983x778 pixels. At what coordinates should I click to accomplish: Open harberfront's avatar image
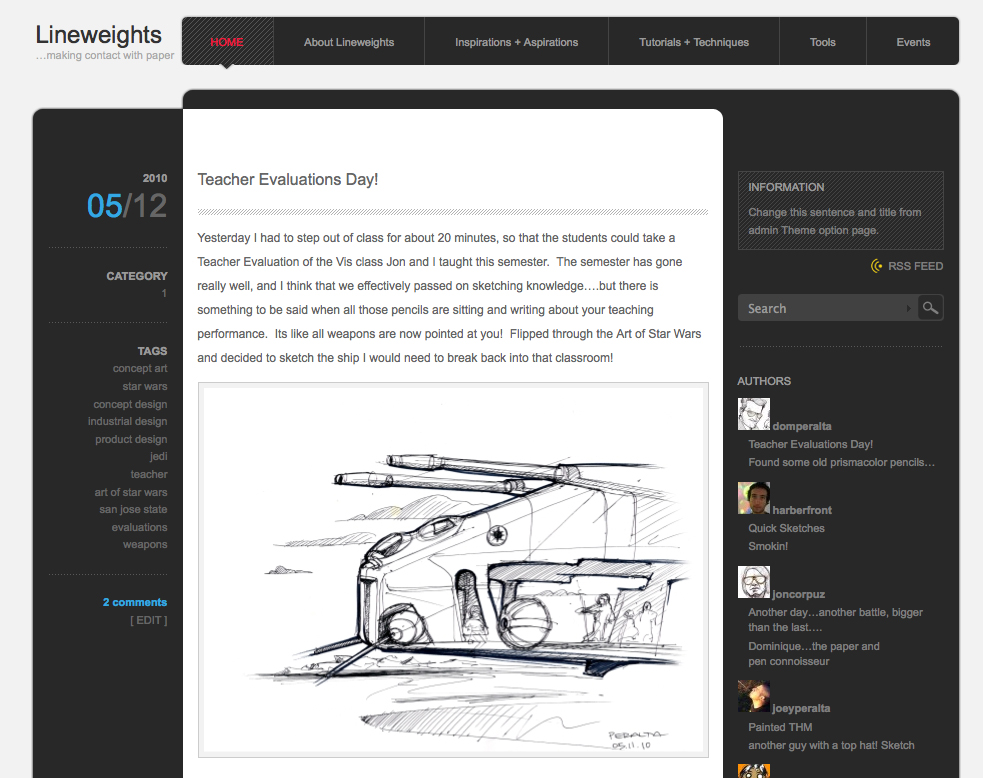coord(753,498)
